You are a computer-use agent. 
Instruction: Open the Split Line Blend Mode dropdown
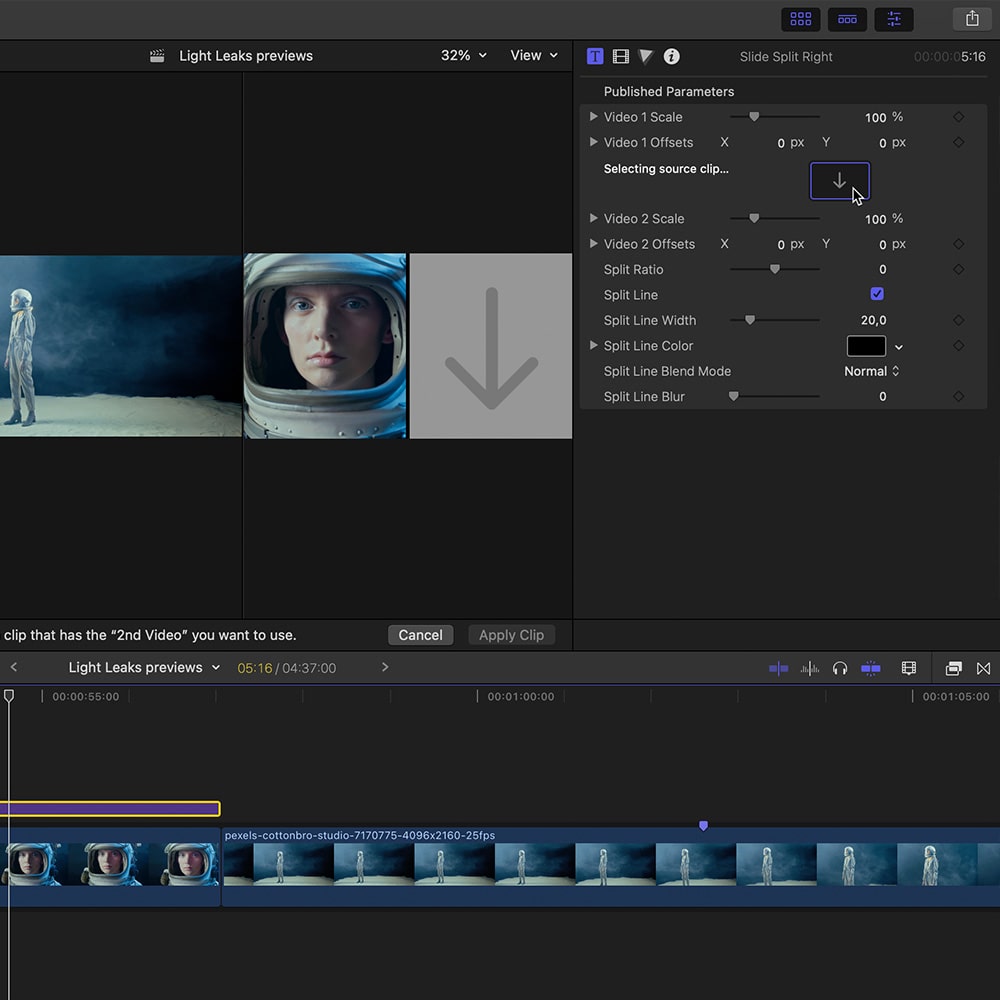pos(871,371)
